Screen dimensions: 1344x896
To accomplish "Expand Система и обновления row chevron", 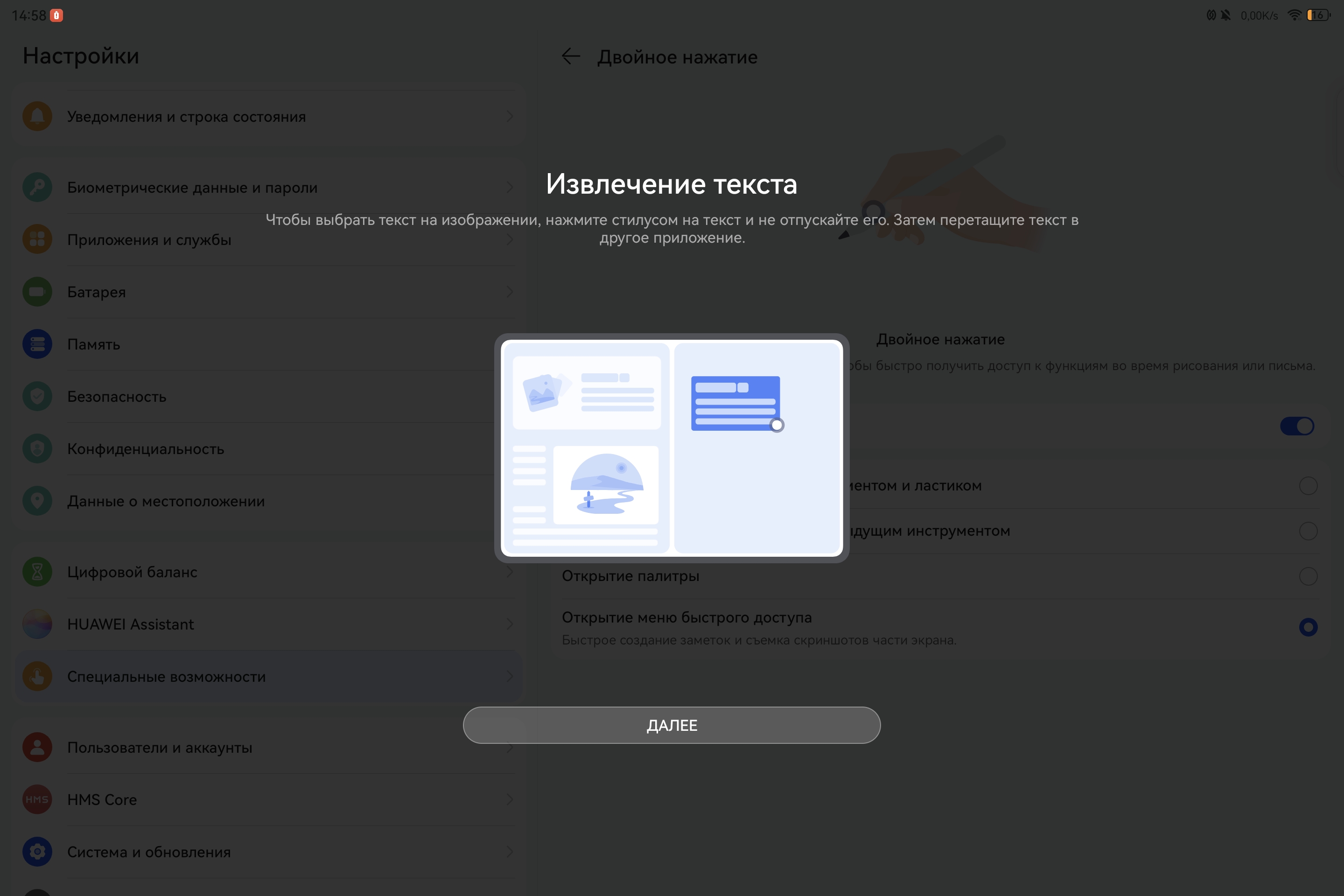I will tap(510, 852).
